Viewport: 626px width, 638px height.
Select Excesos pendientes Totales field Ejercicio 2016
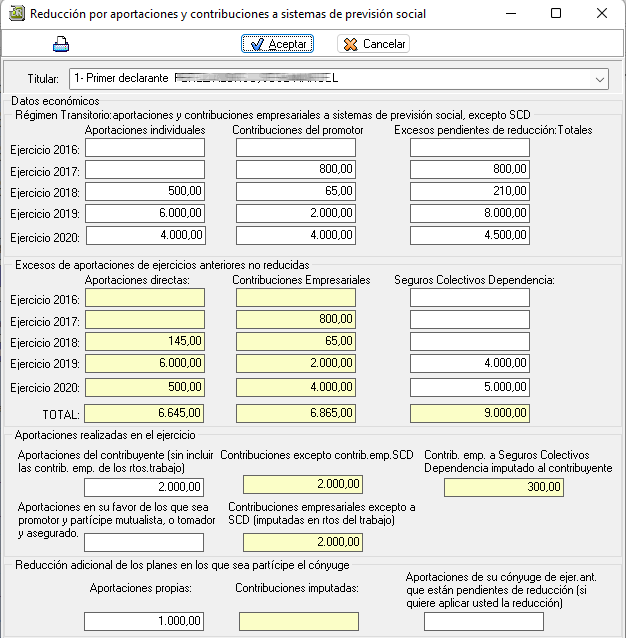tap(470, 148)
